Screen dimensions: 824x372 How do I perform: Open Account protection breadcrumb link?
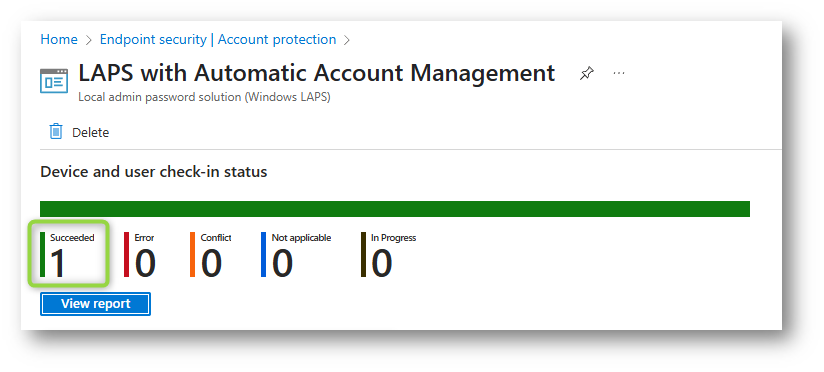pos(277,39)
